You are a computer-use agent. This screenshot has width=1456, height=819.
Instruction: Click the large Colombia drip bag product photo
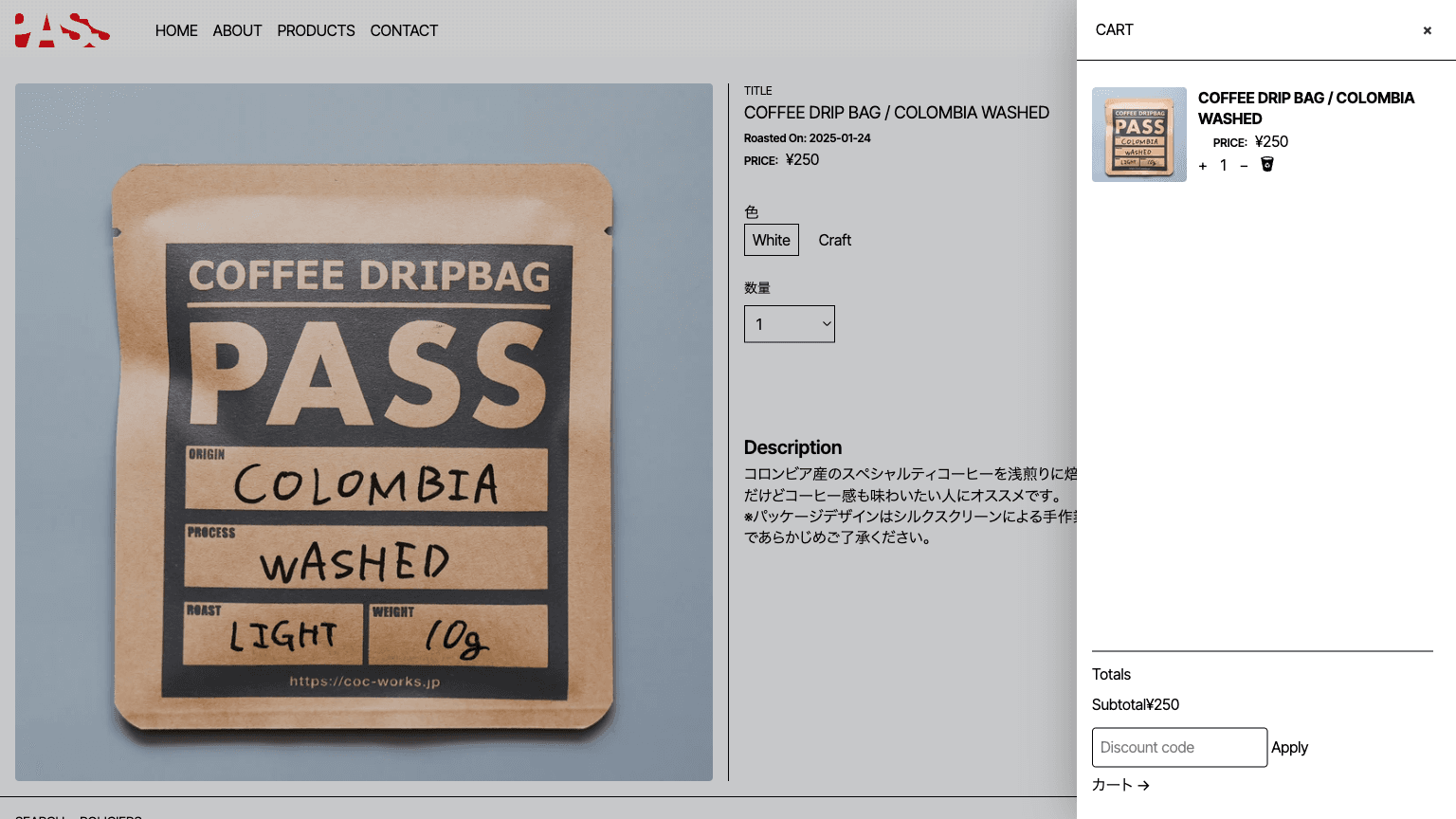pyautogui.click(x=363, y=432)
